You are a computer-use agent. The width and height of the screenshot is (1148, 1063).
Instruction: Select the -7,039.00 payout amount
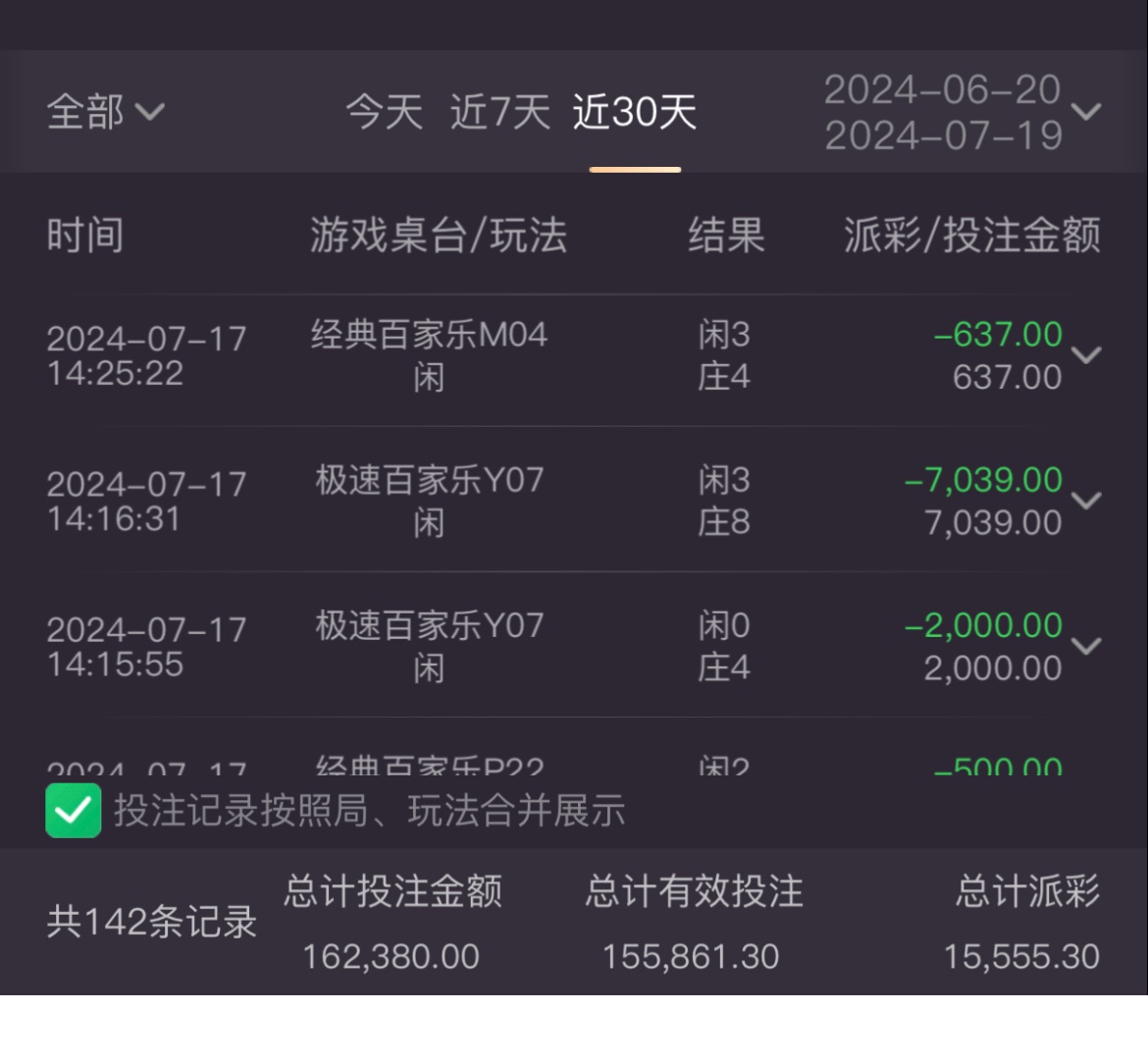(x=983, y=480)
